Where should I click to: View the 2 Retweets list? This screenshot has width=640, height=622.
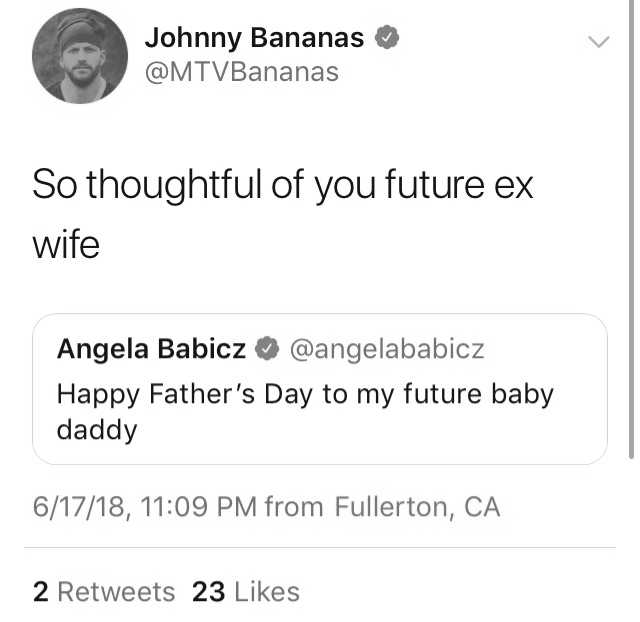click(104, 591)
